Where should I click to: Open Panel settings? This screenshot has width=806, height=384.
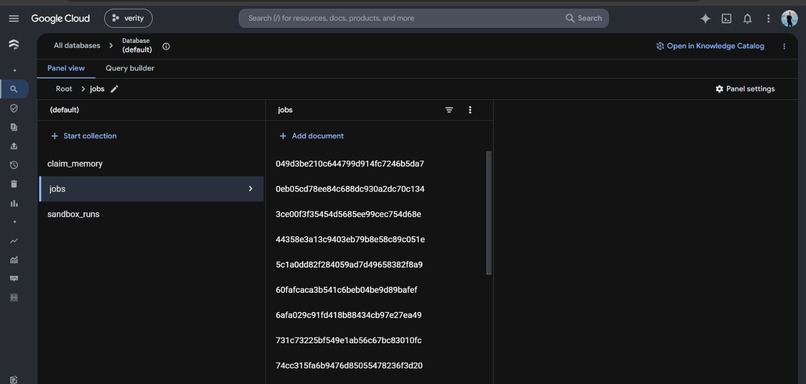click(745, 89)
